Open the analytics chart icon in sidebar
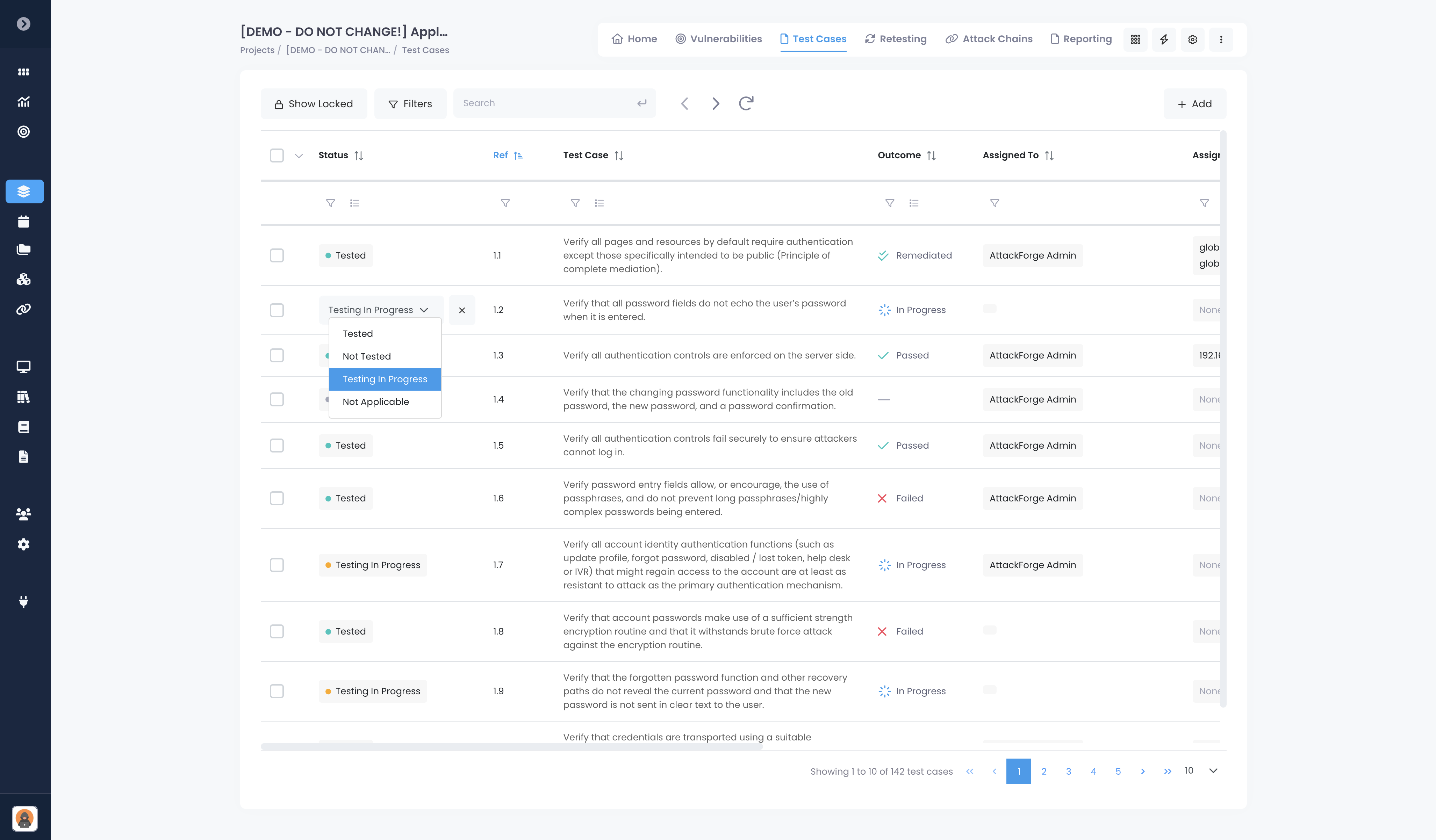Image resolution: width=1436 pixels, height=840 pixels. (x=23, y=102)
